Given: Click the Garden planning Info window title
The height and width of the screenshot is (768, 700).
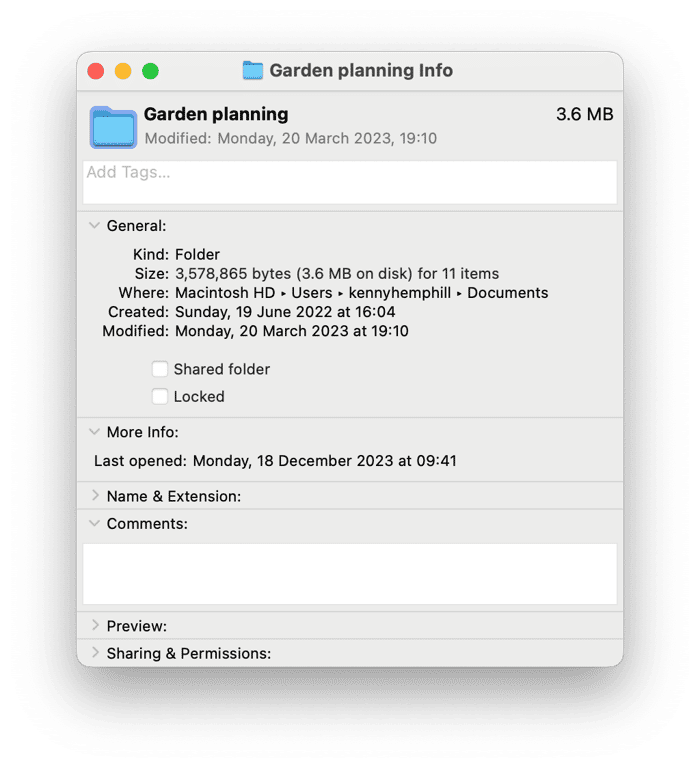Looking at the screenshot, I should [361, 71].
